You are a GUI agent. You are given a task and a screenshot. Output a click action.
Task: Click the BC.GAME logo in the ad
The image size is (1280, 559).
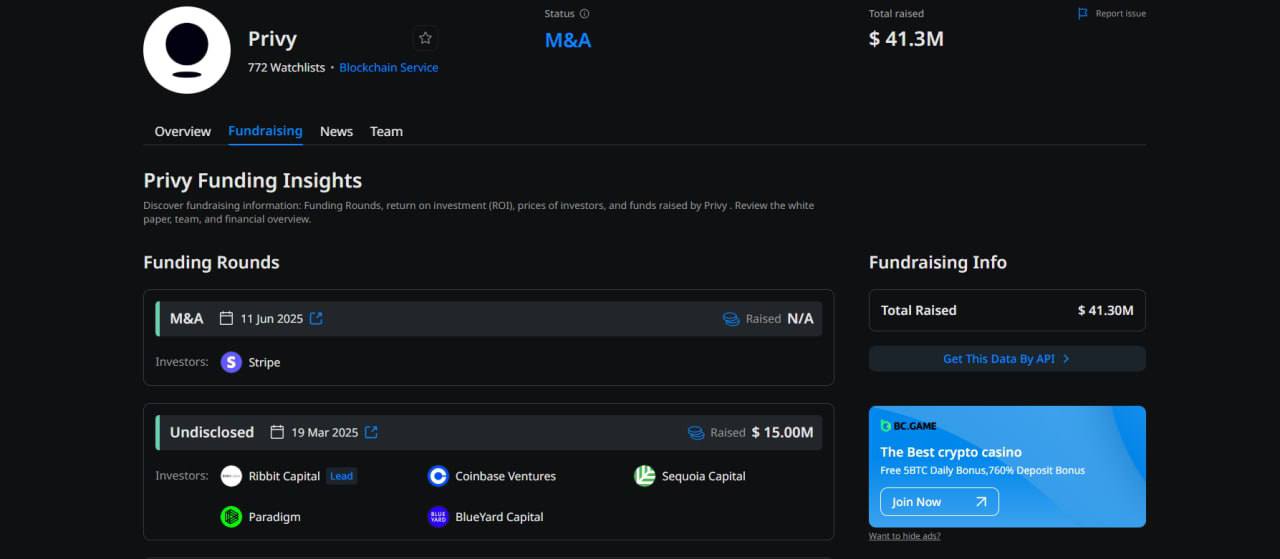coord(908,426)
